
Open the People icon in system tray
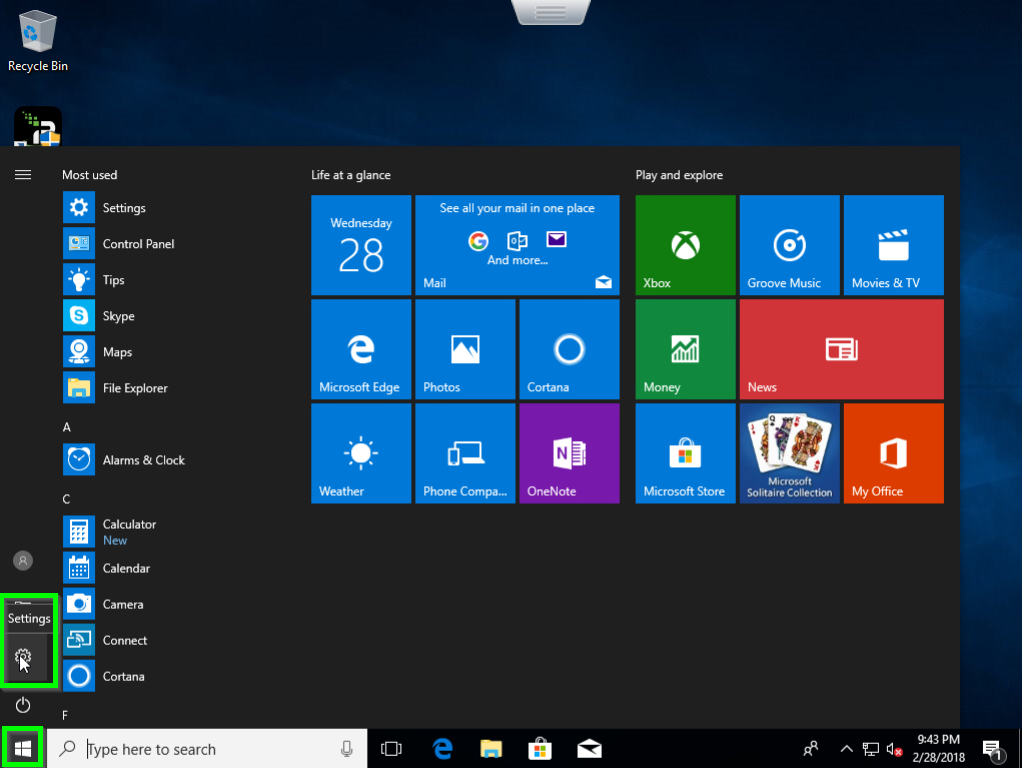coord(811,749)
